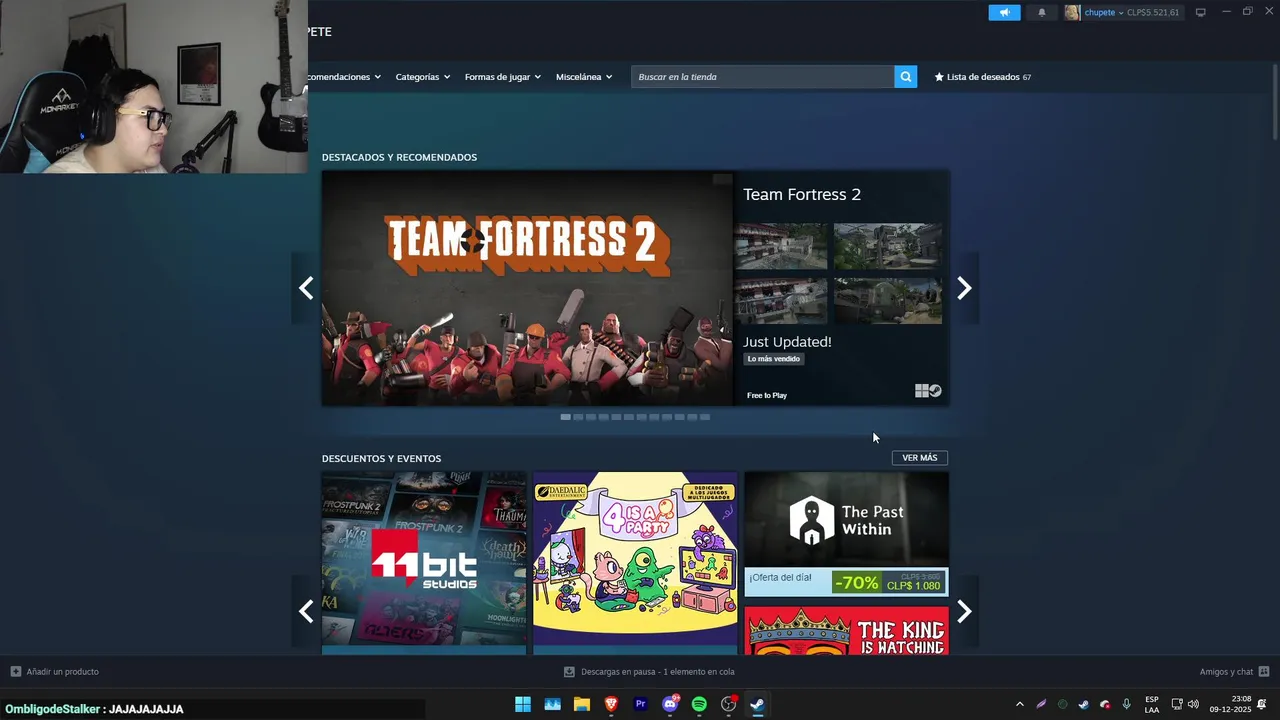Select the first carousel page dot
The image size is (1280, 720).
(565, 417)
